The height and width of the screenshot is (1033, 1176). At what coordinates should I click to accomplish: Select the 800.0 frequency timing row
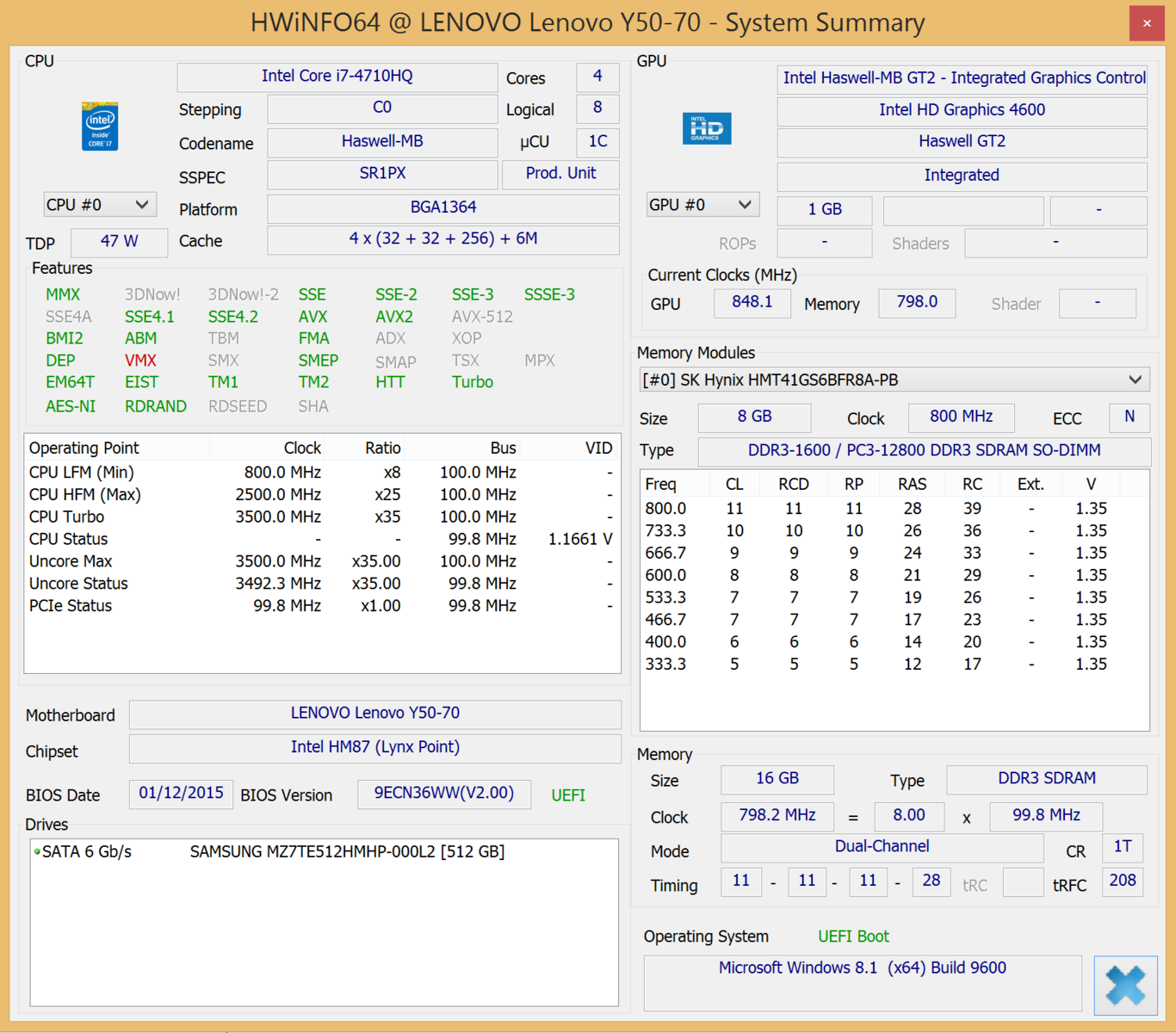point(894,509)
